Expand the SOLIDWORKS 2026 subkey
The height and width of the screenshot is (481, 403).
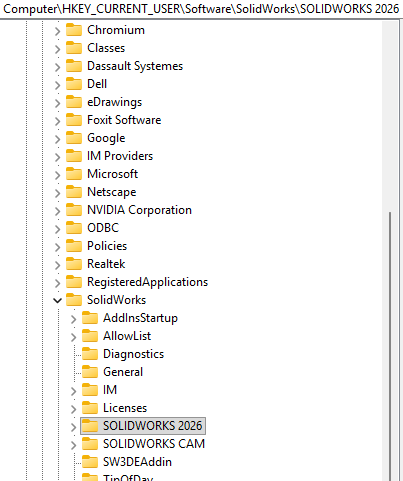(74, 427)
